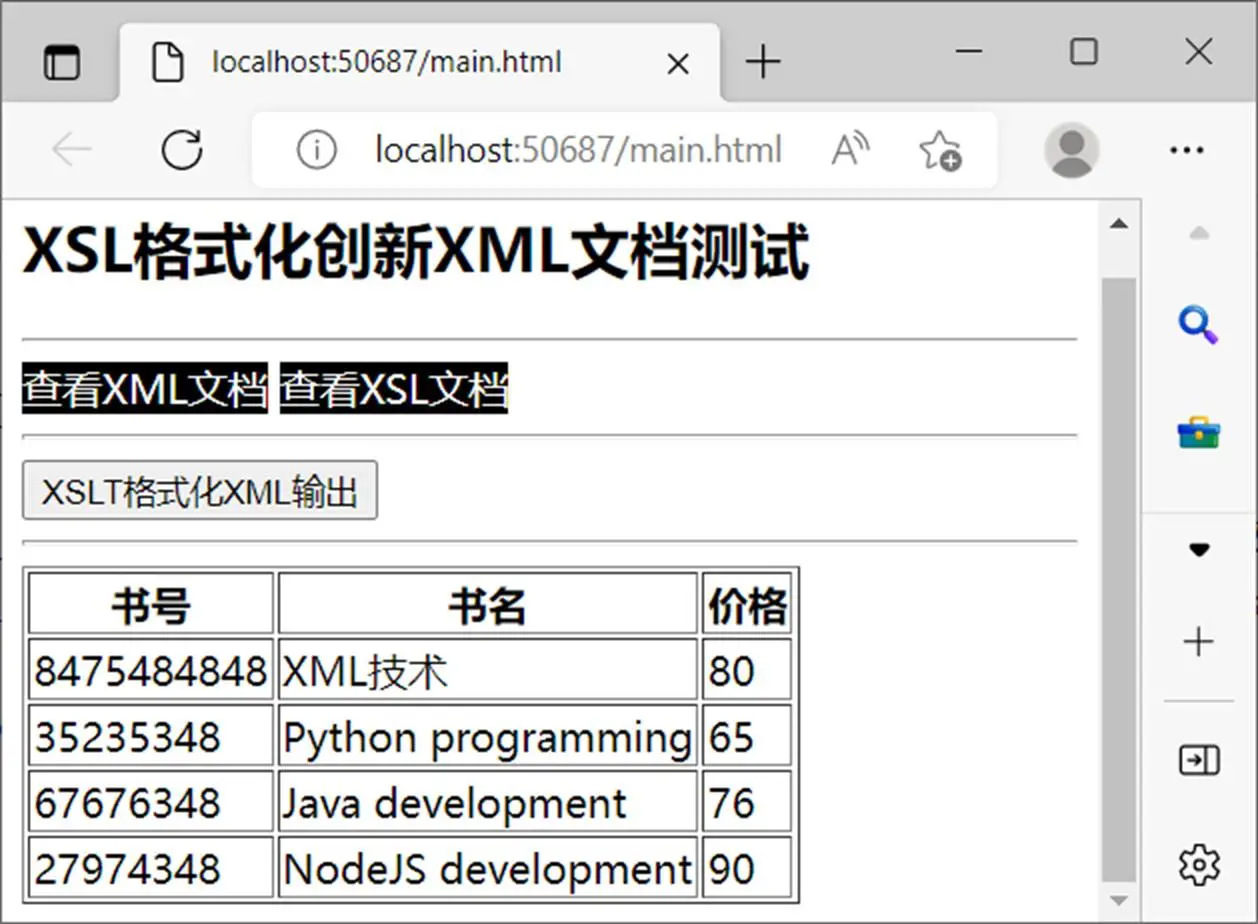Open a new tab with plus button
This screenshot has width=1258, height=924.
tap(763, 63)
